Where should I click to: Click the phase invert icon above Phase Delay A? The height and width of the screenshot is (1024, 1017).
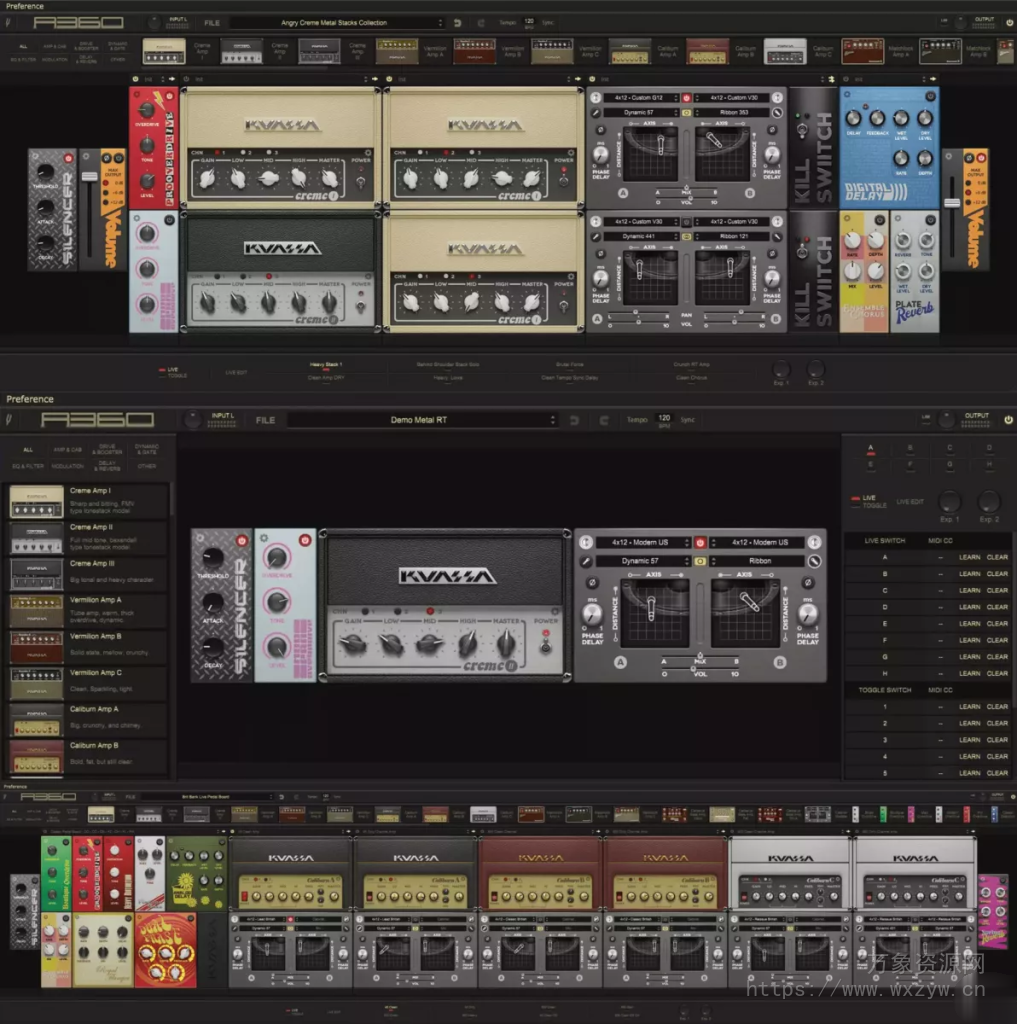coord(593,583)
